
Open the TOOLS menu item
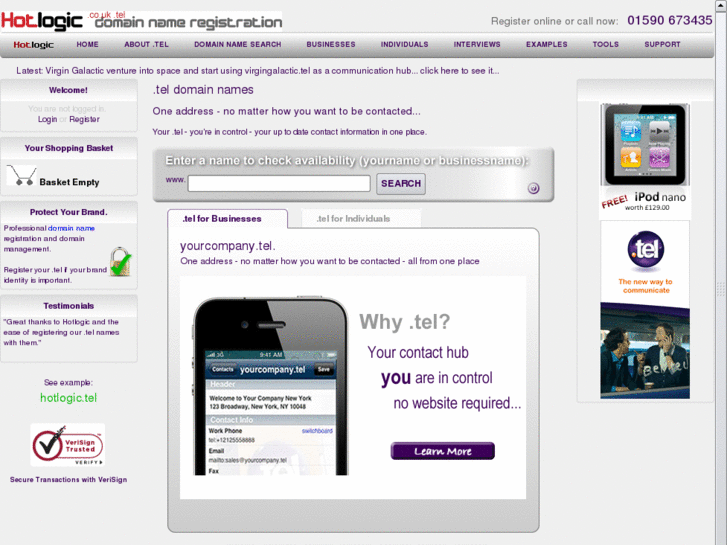click(x=606, y=45)
